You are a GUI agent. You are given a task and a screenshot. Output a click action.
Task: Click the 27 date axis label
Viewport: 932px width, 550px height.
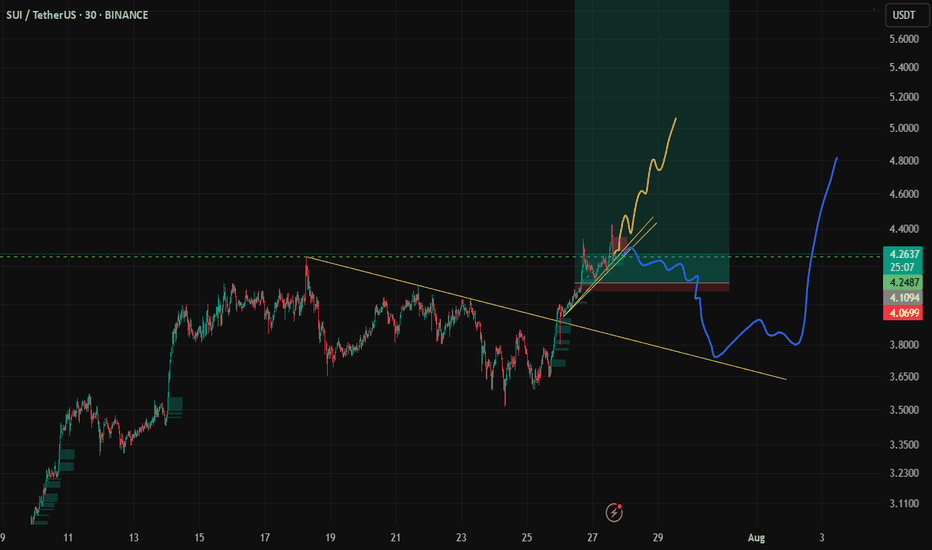(592, 538)
